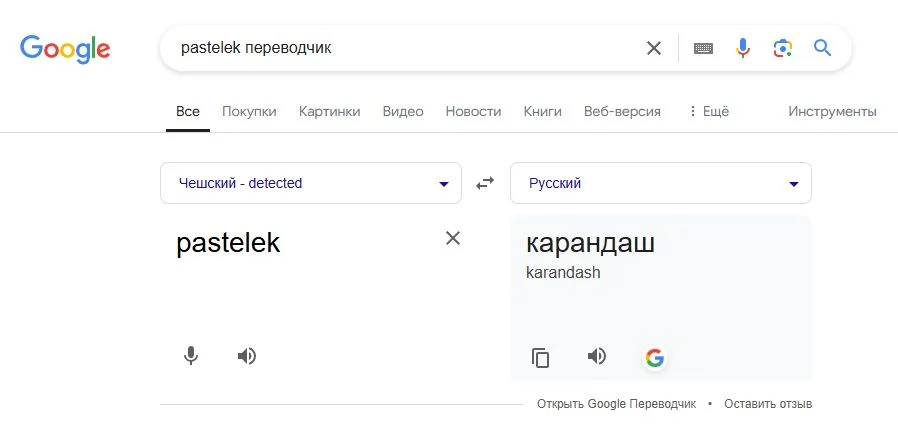Dictate source text with translator microphone
898x438 pixels.
pyautogui.click(x=191, y=355)
